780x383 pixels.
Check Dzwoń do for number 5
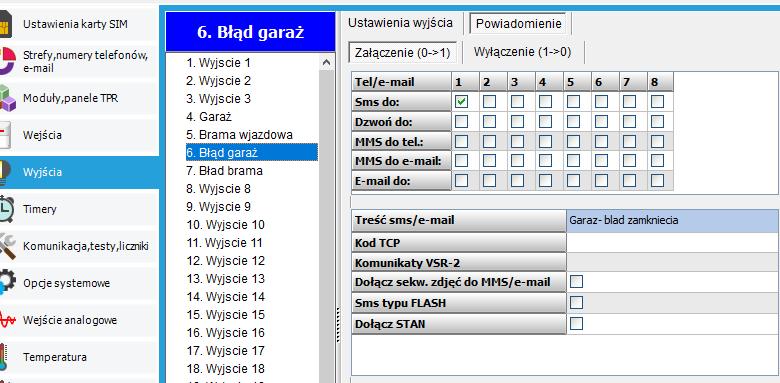(x=573, y=121)
